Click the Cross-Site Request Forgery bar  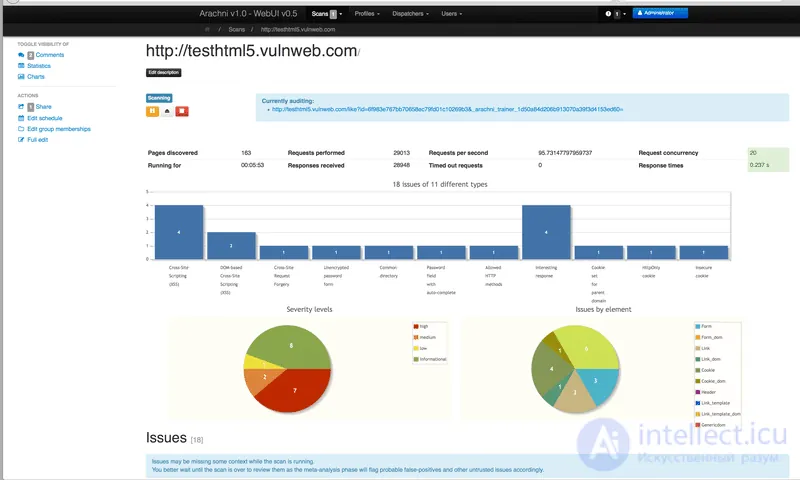[x=284, y=252]
